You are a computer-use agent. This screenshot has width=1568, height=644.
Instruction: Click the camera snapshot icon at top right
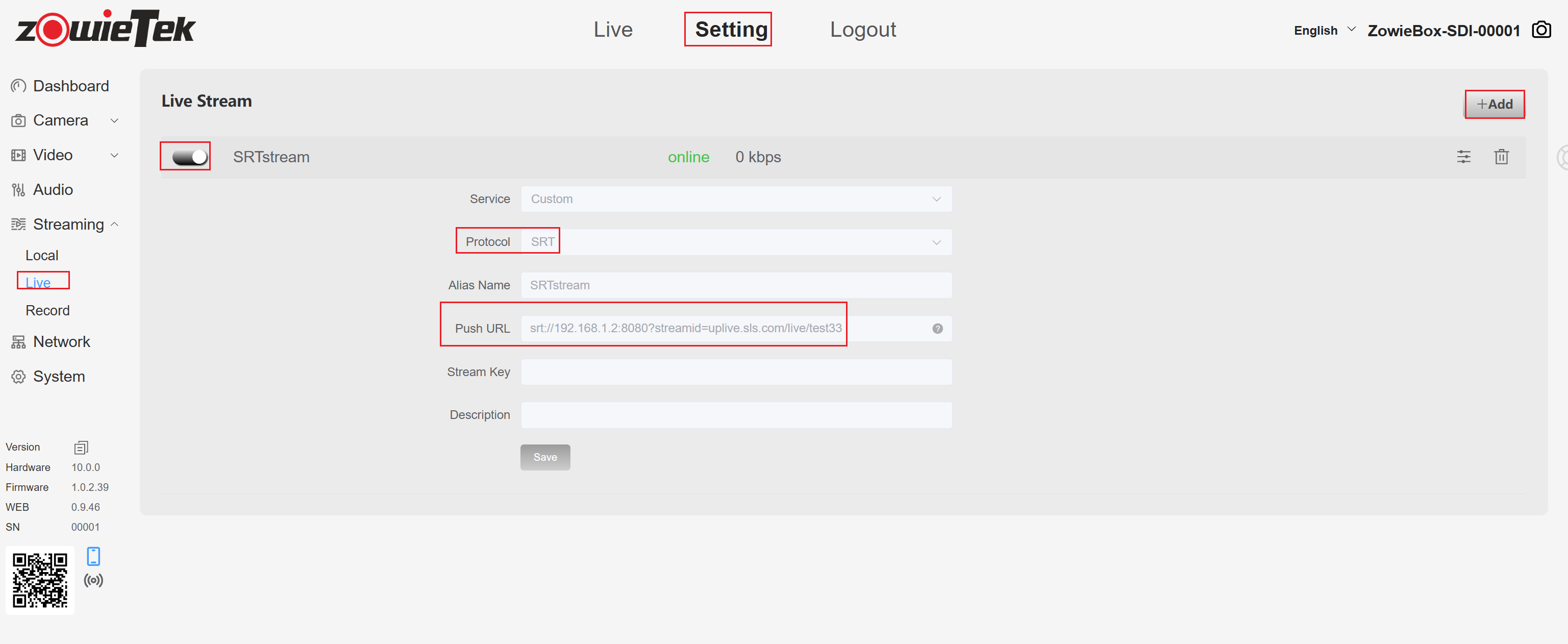tap(1540, 29)
